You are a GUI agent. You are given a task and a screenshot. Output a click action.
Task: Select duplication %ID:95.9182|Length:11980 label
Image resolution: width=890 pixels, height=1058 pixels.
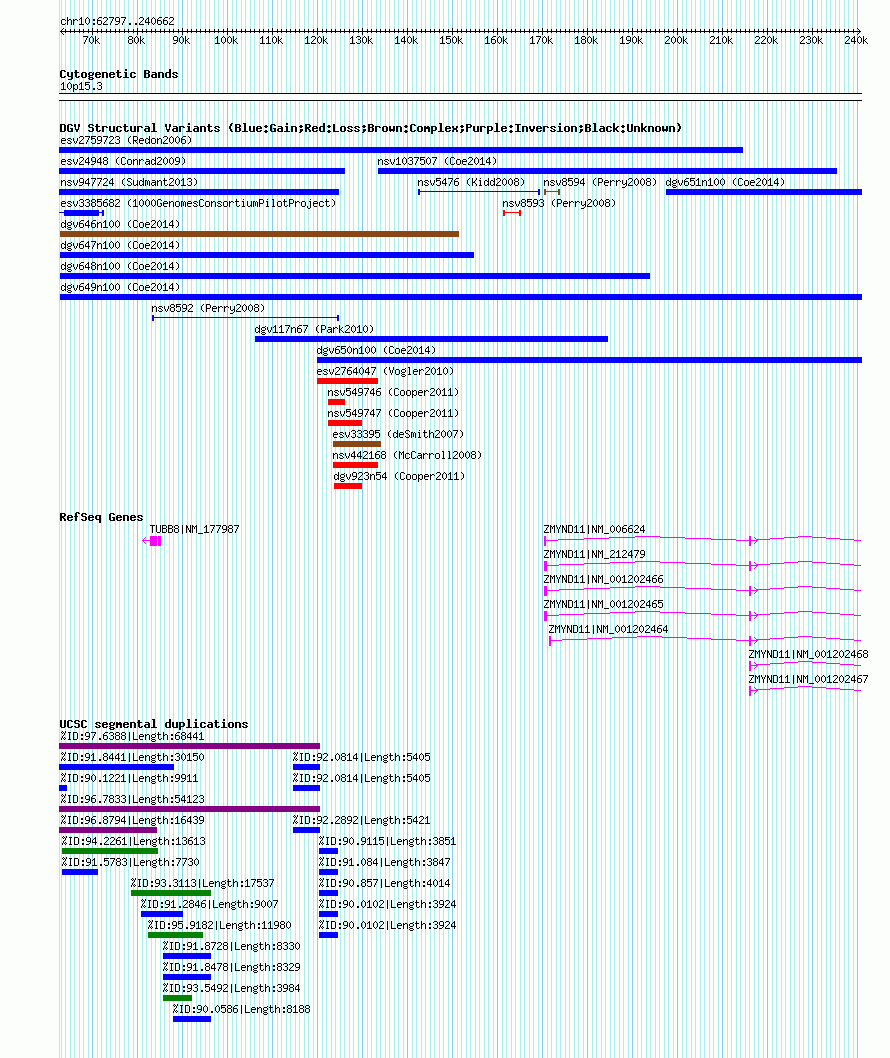[x=219, y=924]
